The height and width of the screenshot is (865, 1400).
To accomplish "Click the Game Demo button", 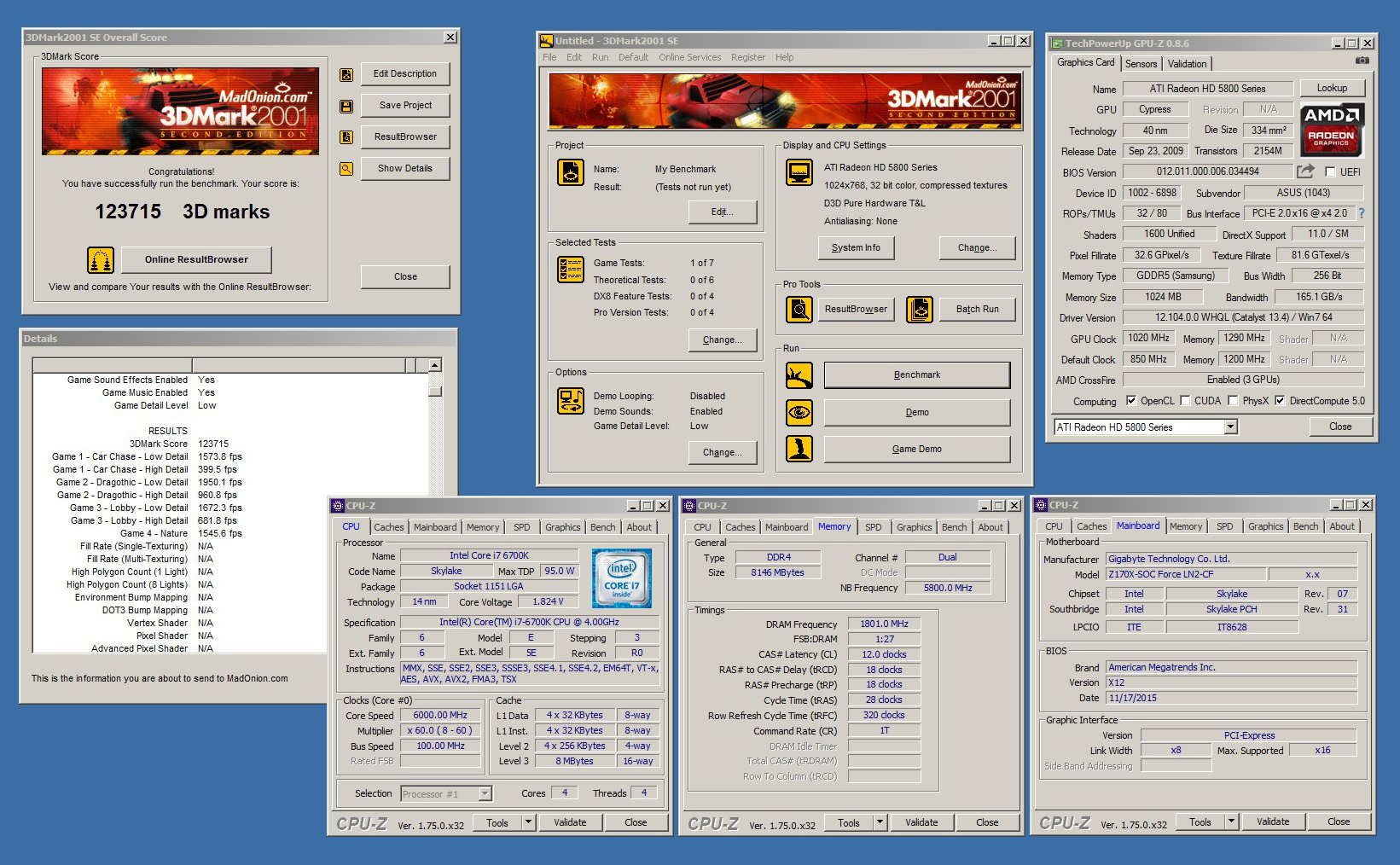I will pyautogui.click(x=917, y=450).
